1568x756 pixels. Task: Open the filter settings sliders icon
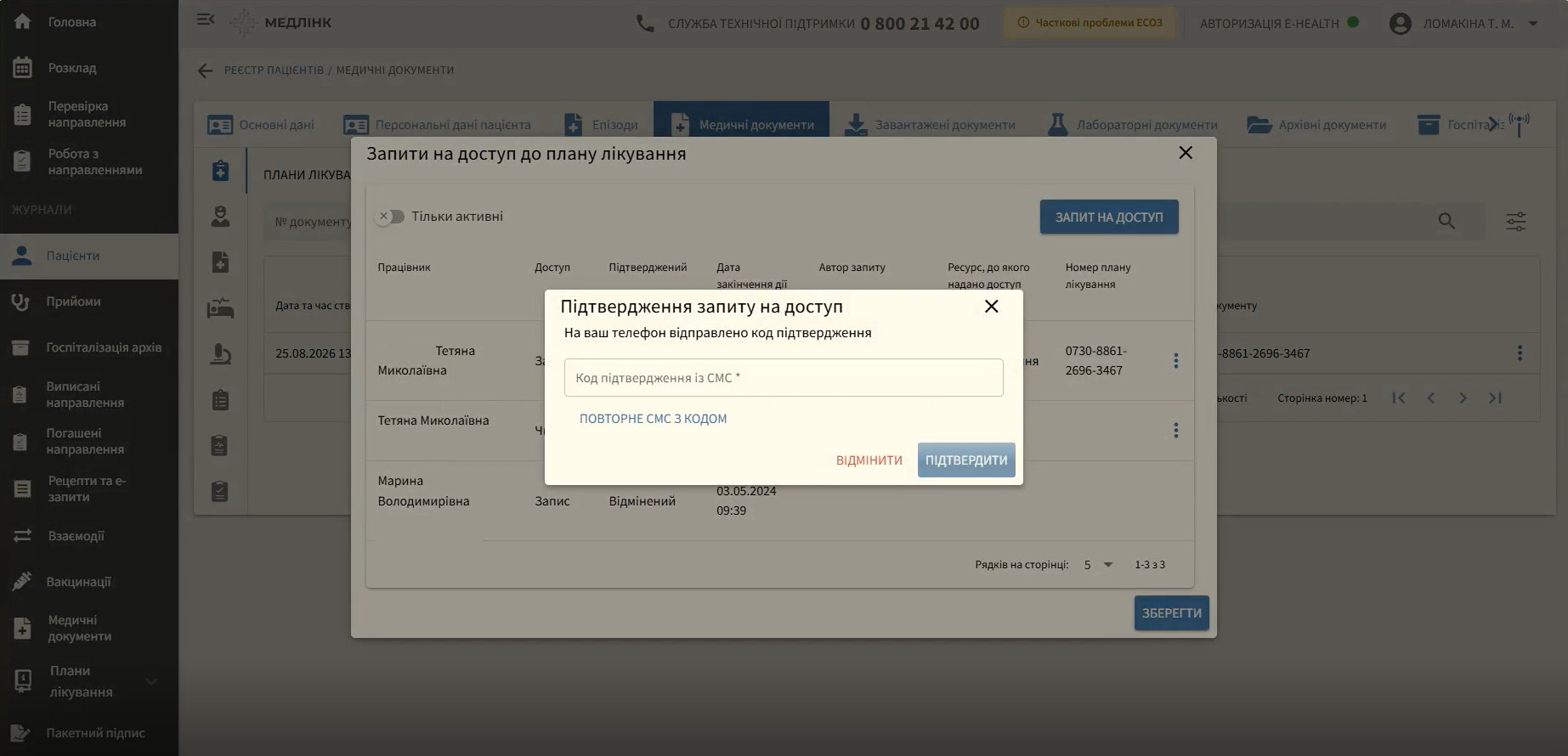click(x=1516, y=222)
